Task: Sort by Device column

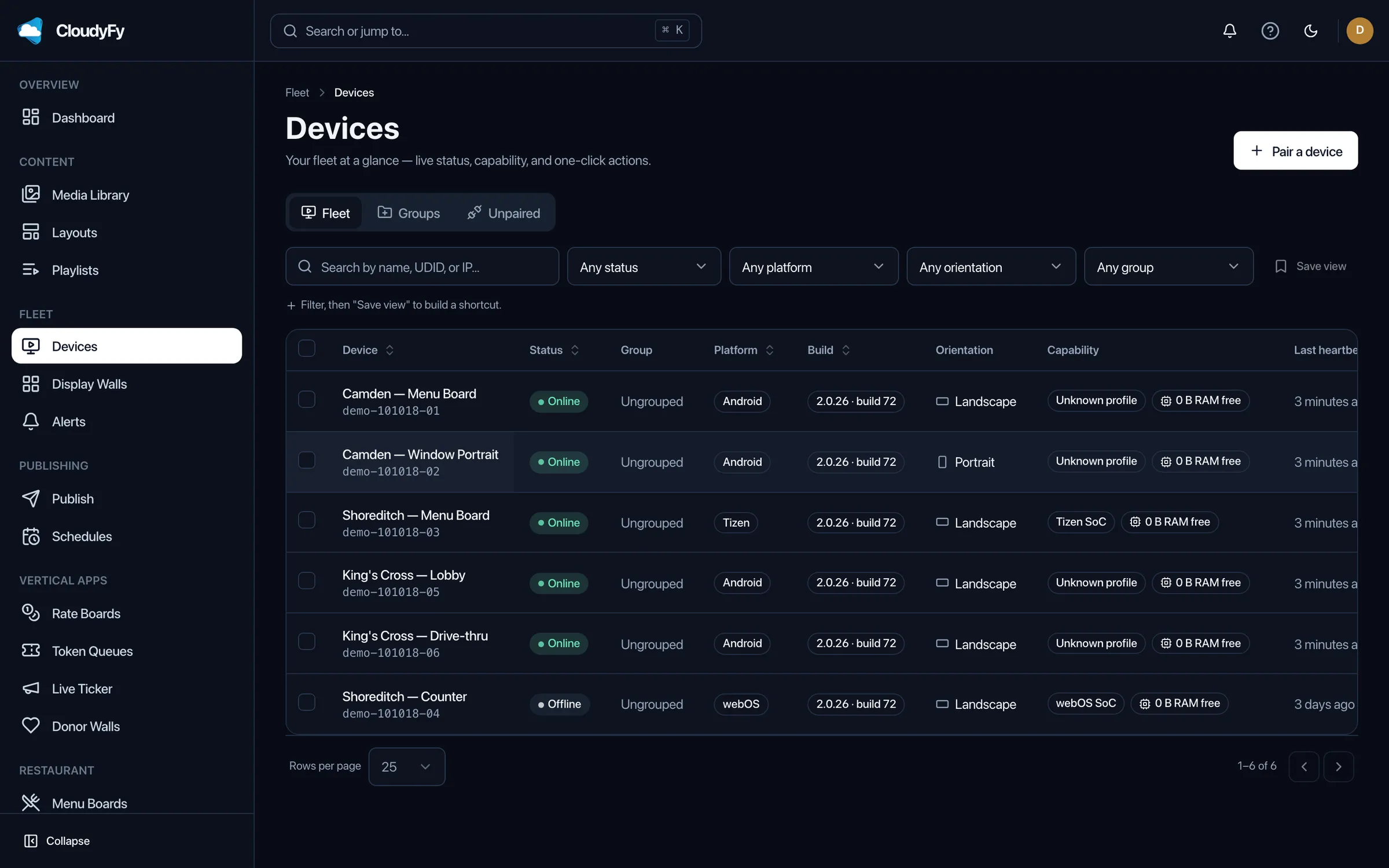Action: [x=368, y=350]
